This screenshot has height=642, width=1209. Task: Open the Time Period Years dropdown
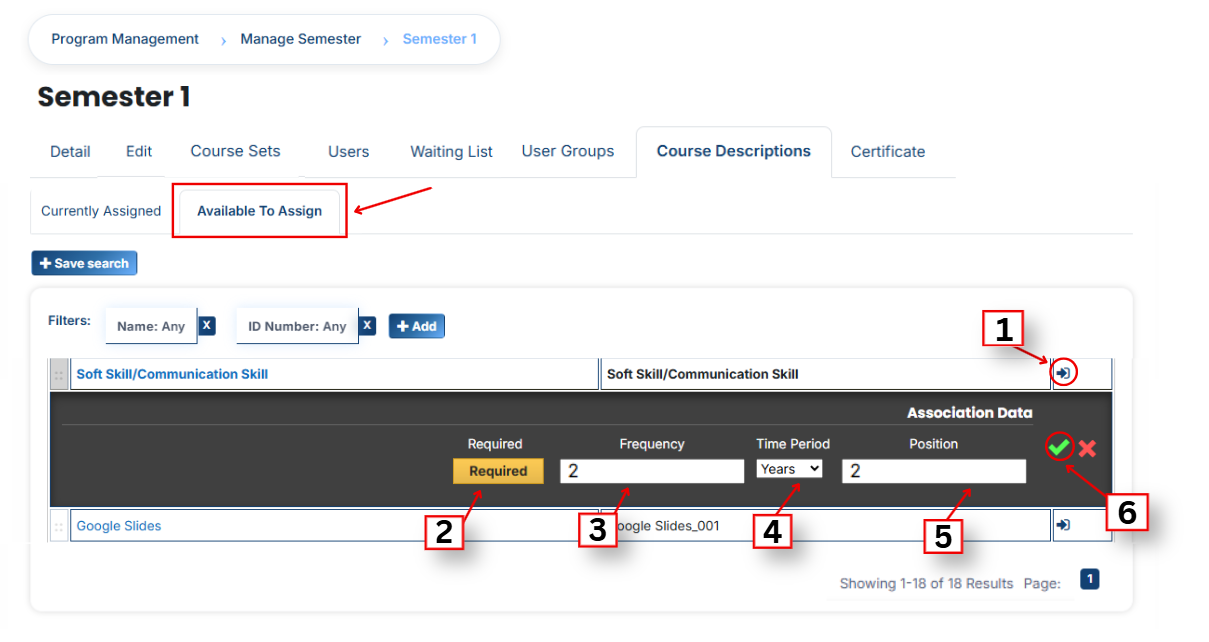tap(789, 469)
